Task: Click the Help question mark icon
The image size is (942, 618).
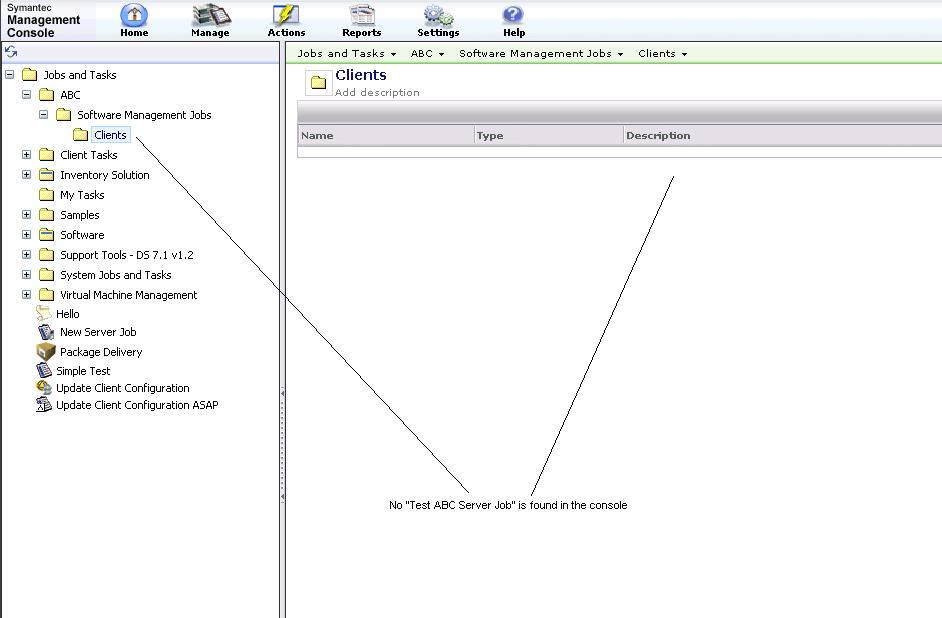Action: pos(513,16)
